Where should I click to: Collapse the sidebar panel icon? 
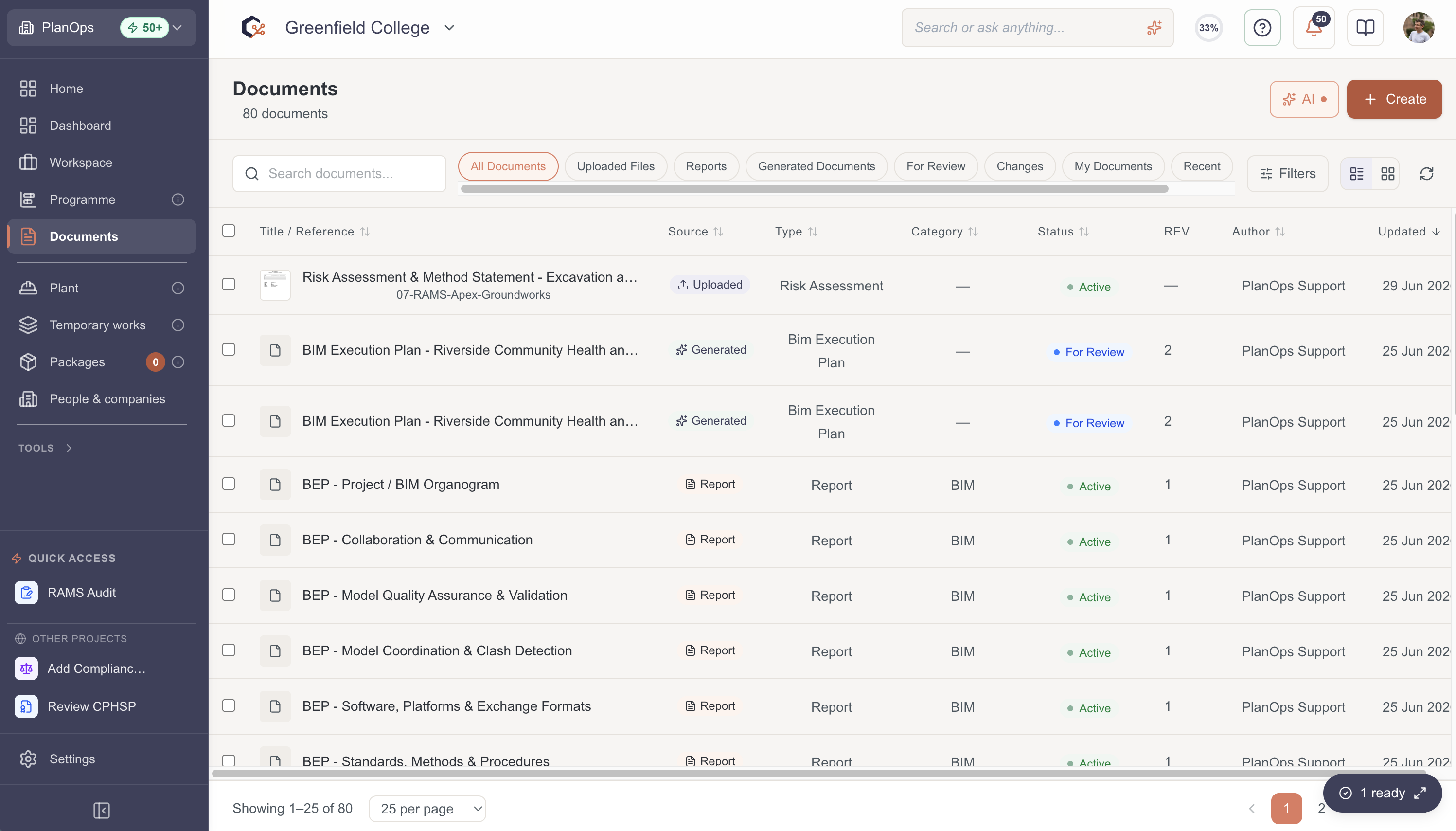click(102, 810)
